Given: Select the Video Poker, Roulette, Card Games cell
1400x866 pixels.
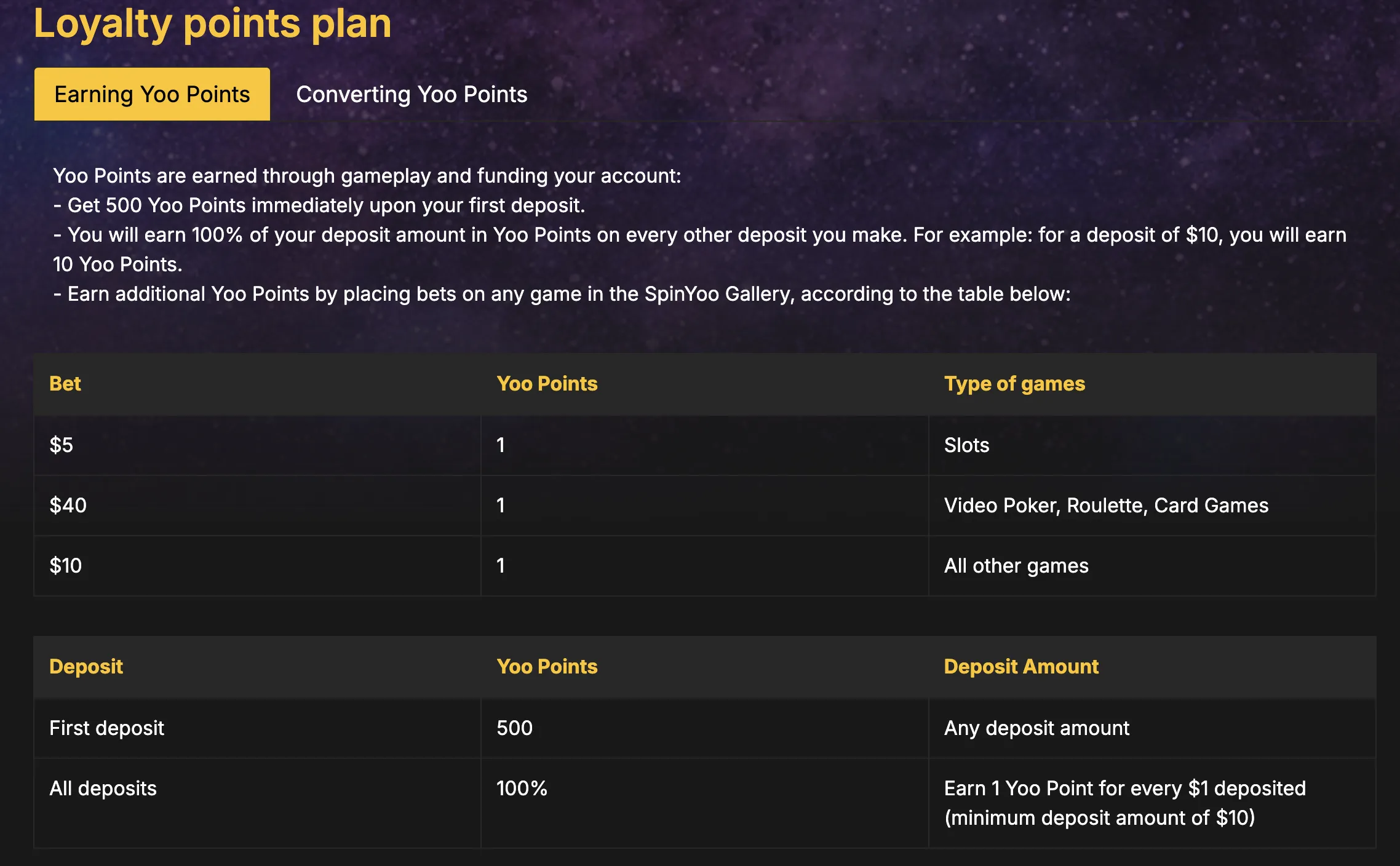Looking at the screenshot, I should (x=1106, y=505).
